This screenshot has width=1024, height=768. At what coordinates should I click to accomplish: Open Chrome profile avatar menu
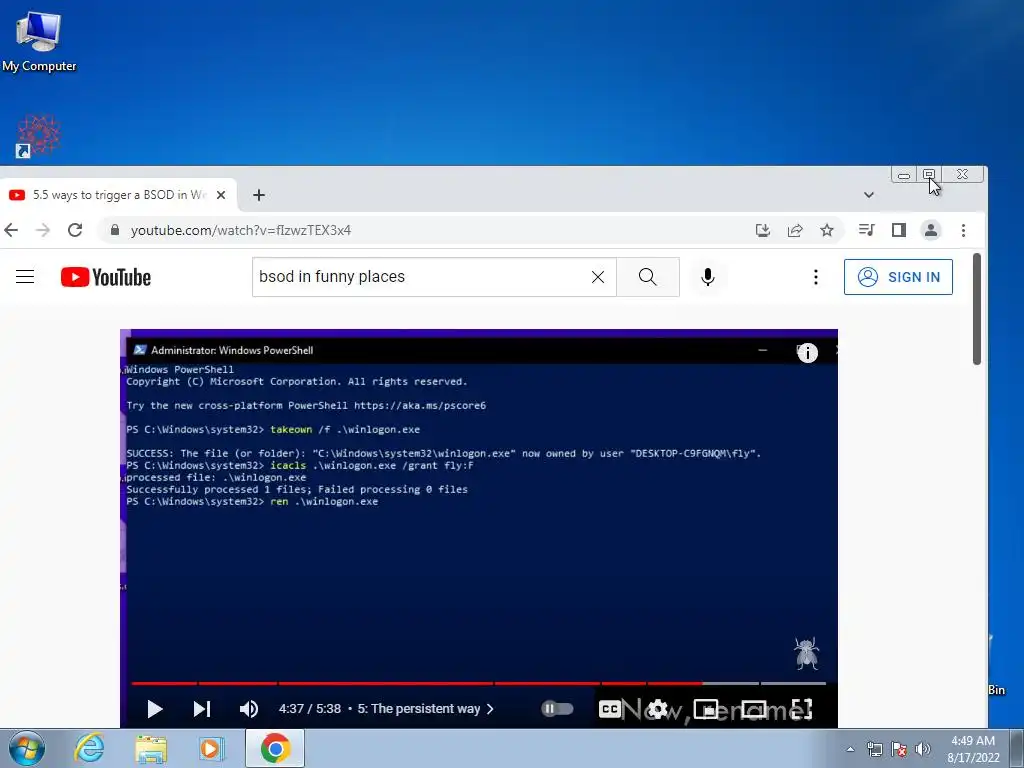click(x=931, y=230)
